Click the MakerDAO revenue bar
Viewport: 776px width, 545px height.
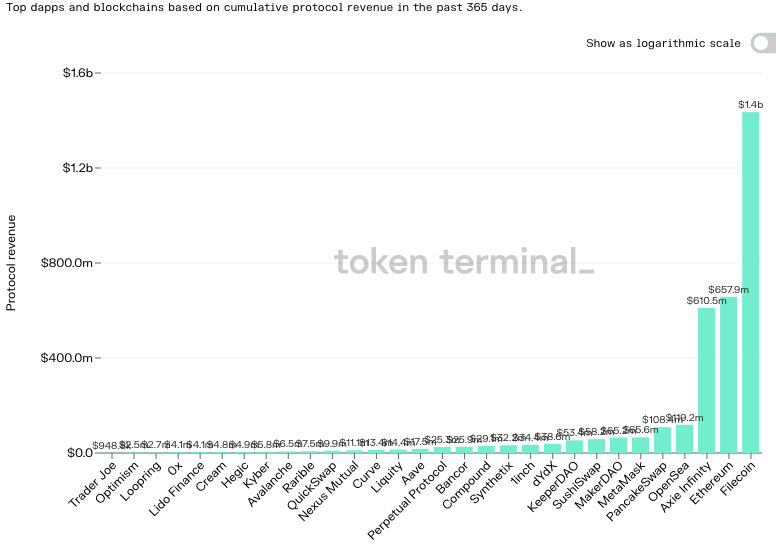pyautogui.click(x=618, y=445)
